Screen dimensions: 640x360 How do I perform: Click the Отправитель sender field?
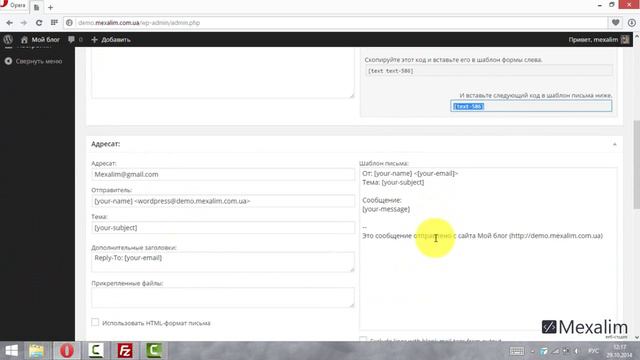[223, 201]
